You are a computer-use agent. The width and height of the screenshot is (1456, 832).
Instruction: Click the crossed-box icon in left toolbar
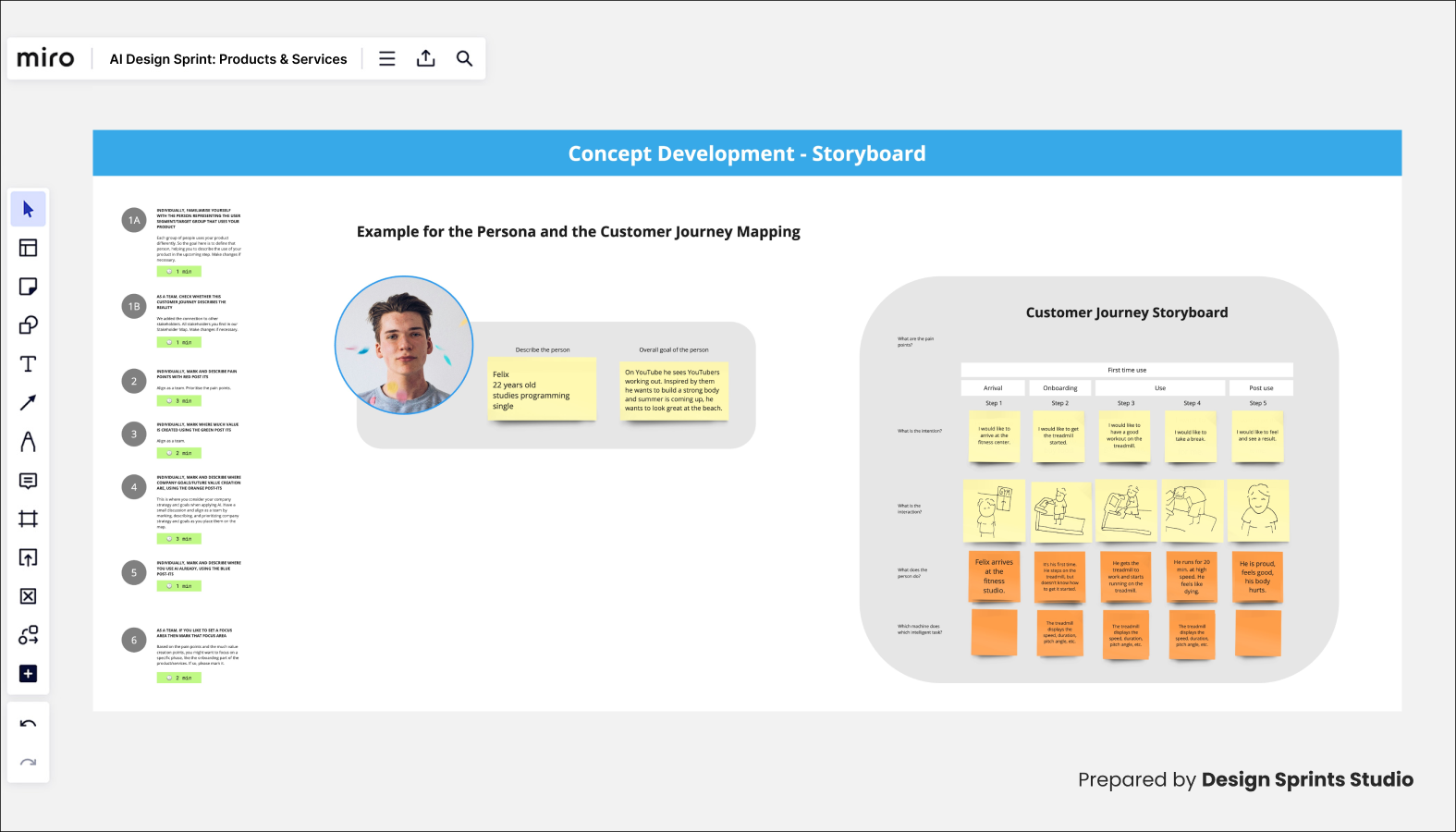tap(28, 596)
